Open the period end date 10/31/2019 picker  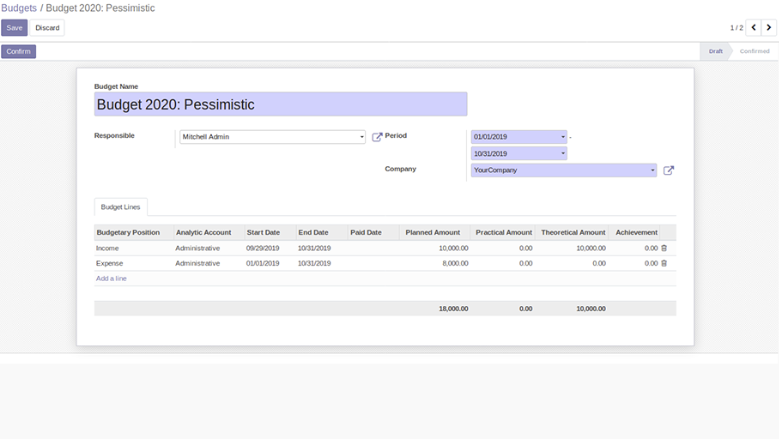(519, 154)
